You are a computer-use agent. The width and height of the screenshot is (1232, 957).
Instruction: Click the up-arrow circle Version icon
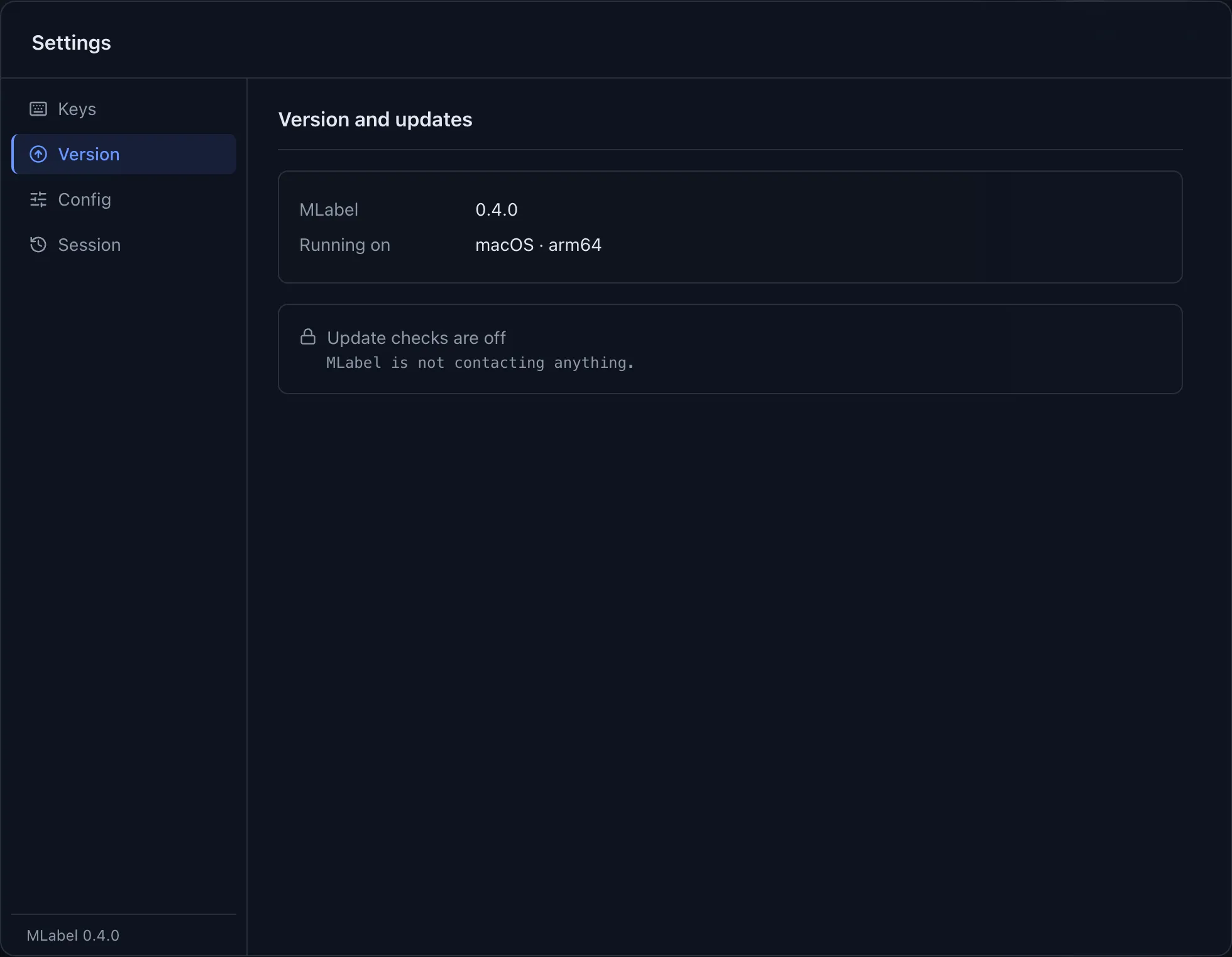coord(38,154)
